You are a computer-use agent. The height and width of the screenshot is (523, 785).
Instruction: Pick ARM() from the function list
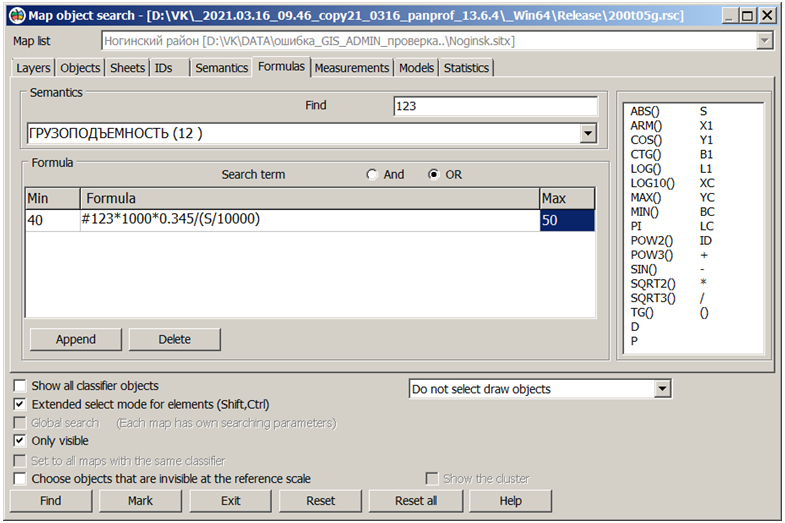[646, 126]
